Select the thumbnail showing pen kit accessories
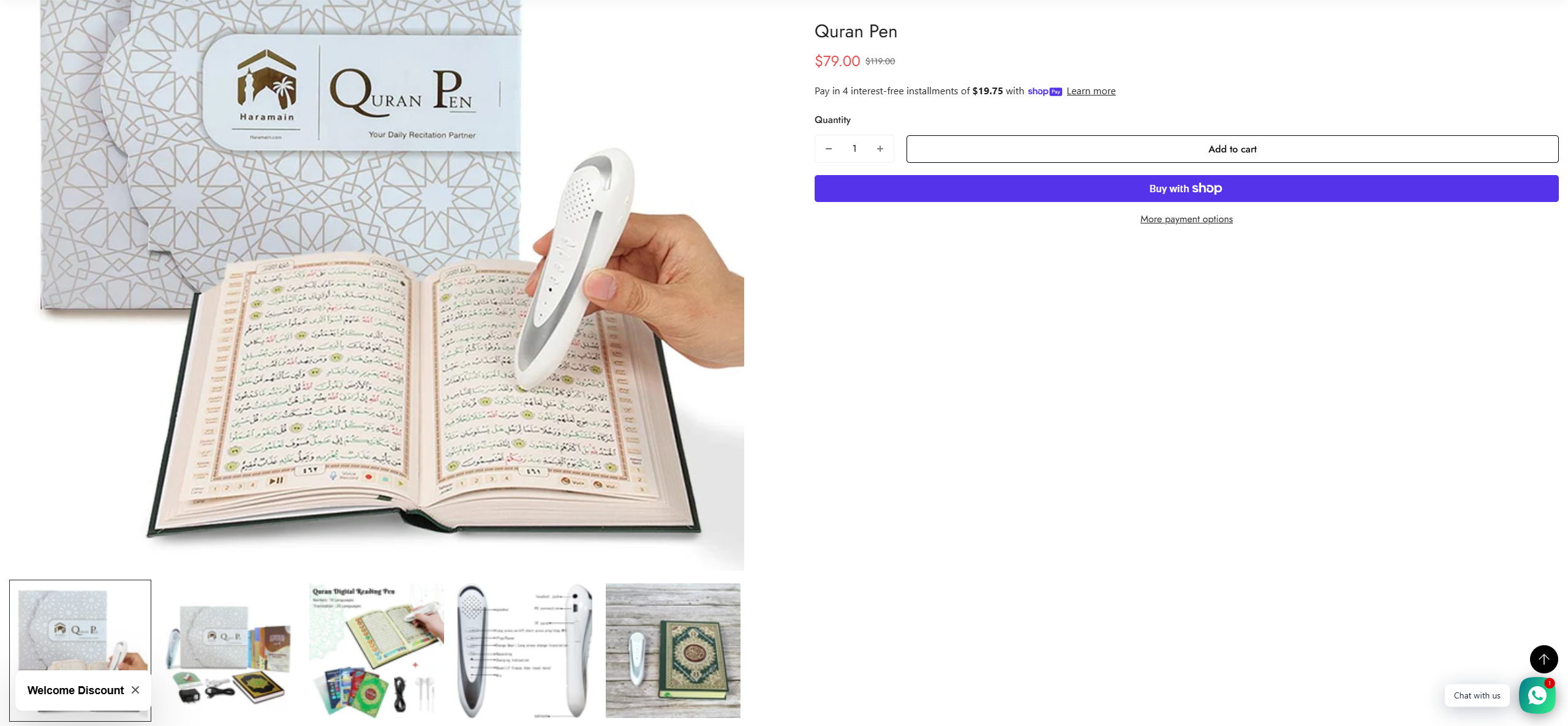Image resolution: width=1568 pixels, height=726 pixels. point(228,651)
